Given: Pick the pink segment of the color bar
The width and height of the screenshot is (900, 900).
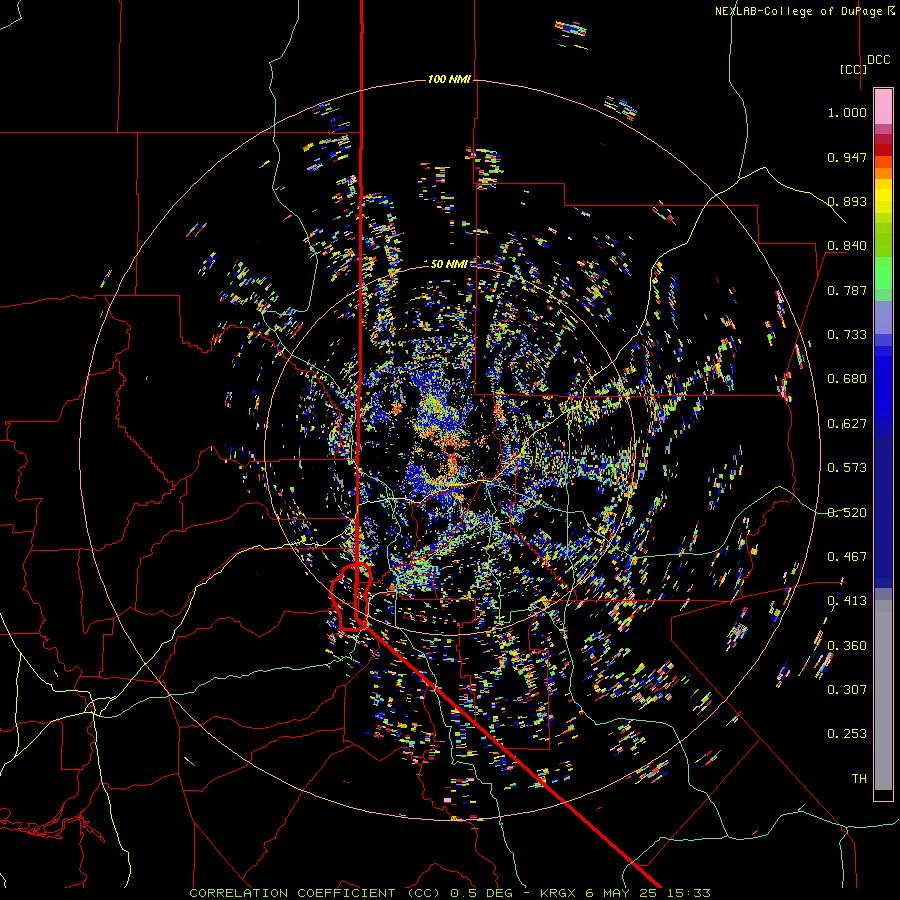Looking at the screenshot, I should tap(883, 107).
